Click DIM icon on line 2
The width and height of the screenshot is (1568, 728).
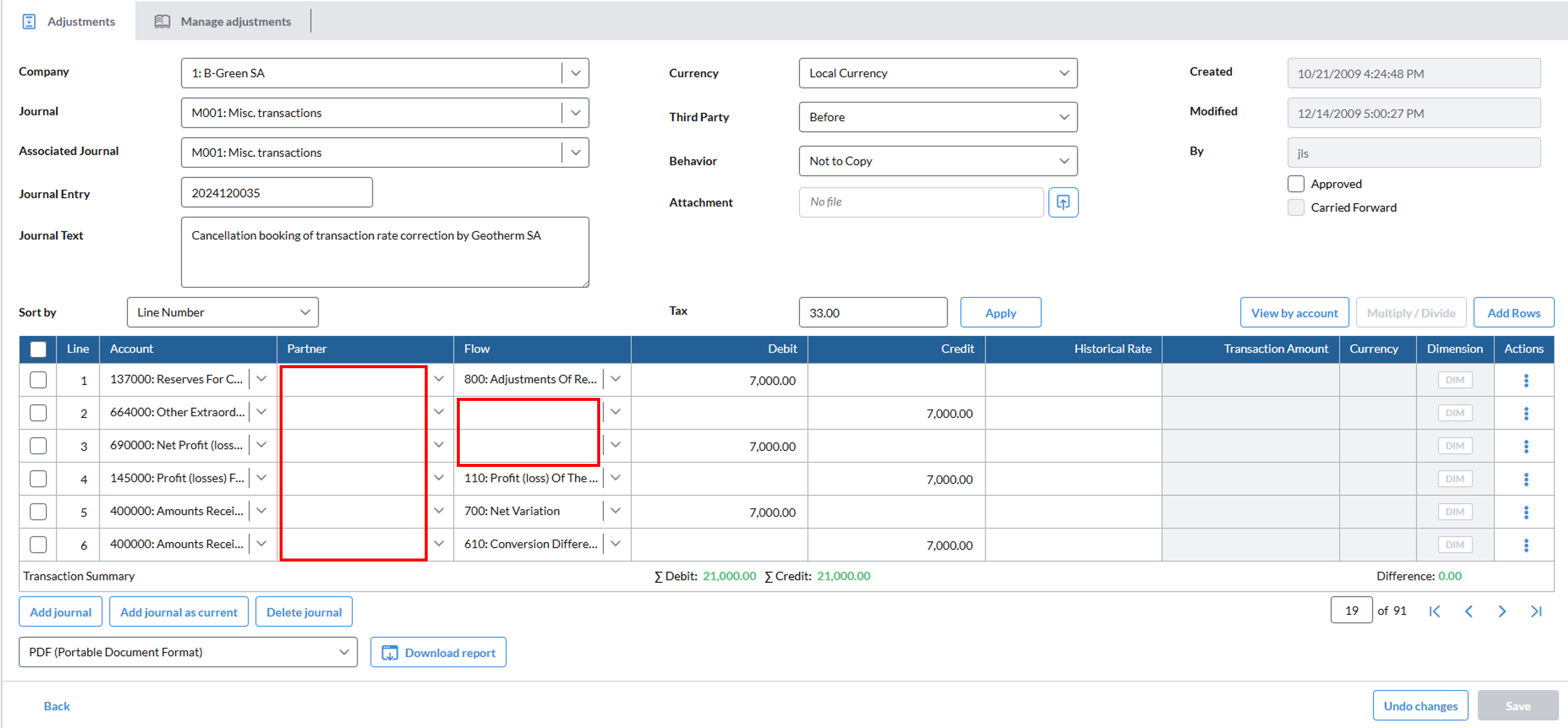pyautogui.click(x=1454, y=413)
